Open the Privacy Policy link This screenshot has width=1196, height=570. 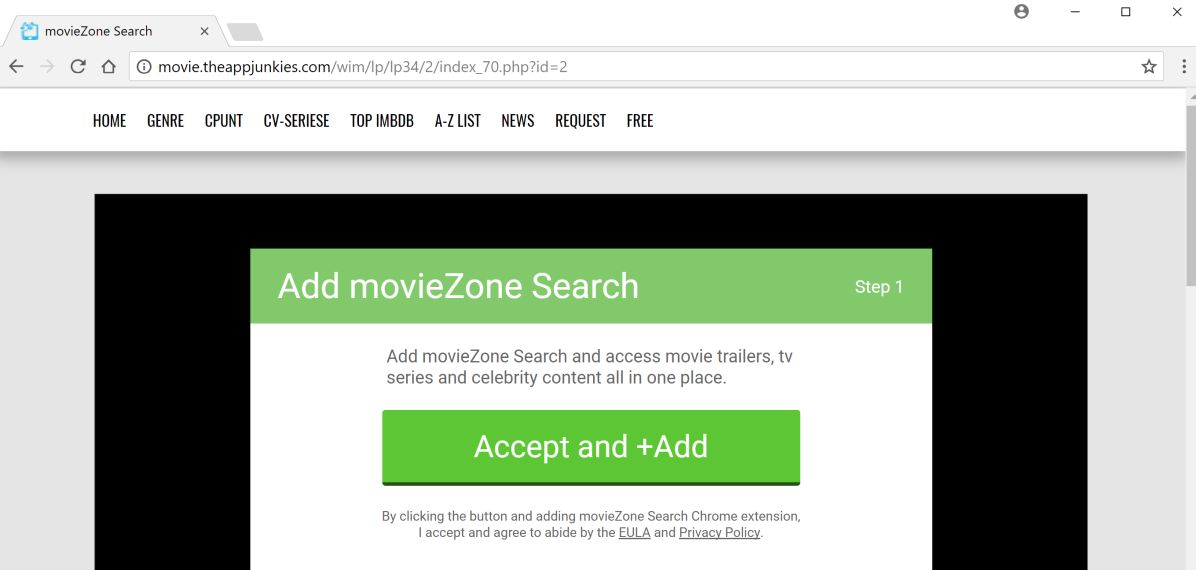[719, 533]
